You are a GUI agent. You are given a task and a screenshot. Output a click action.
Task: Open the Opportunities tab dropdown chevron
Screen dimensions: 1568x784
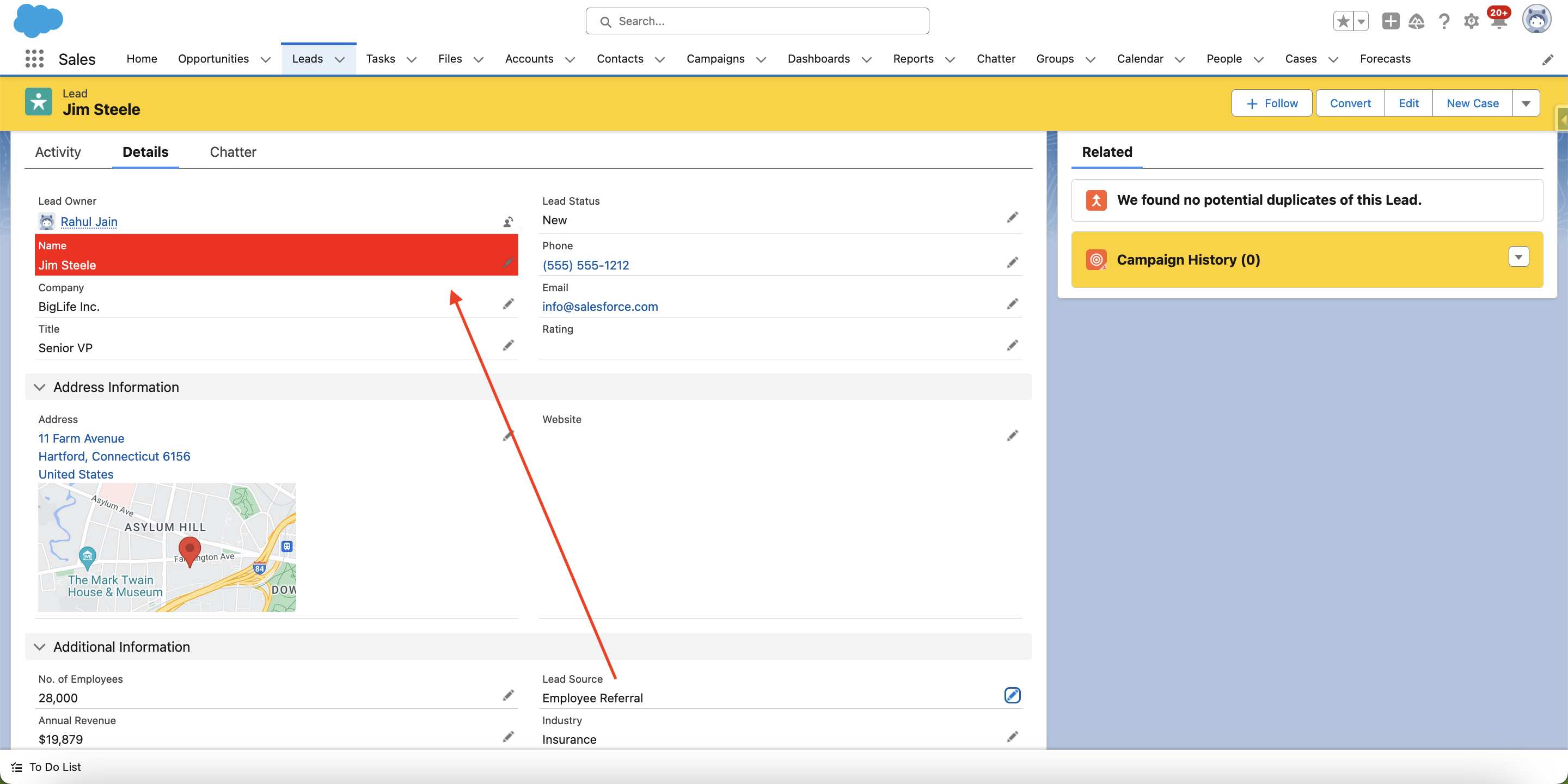click(265, 60)
